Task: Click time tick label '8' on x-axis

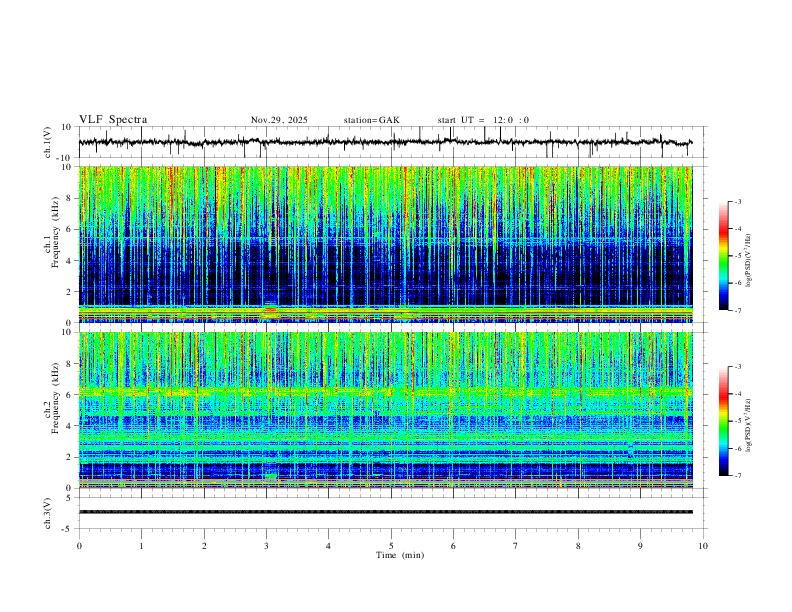Action: (x=578, y=546)
